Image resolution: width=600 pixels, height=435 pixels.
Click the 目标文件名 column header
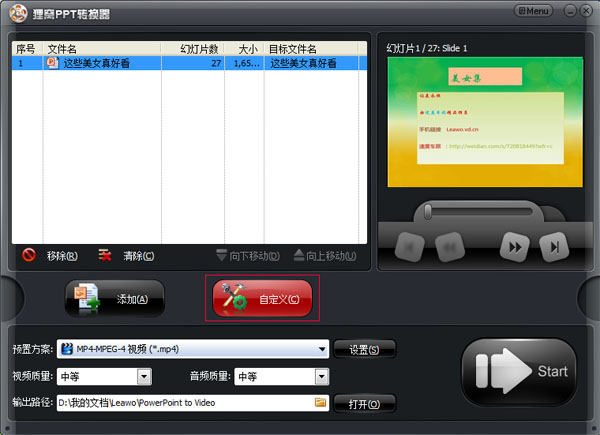[x=311, y=49]
